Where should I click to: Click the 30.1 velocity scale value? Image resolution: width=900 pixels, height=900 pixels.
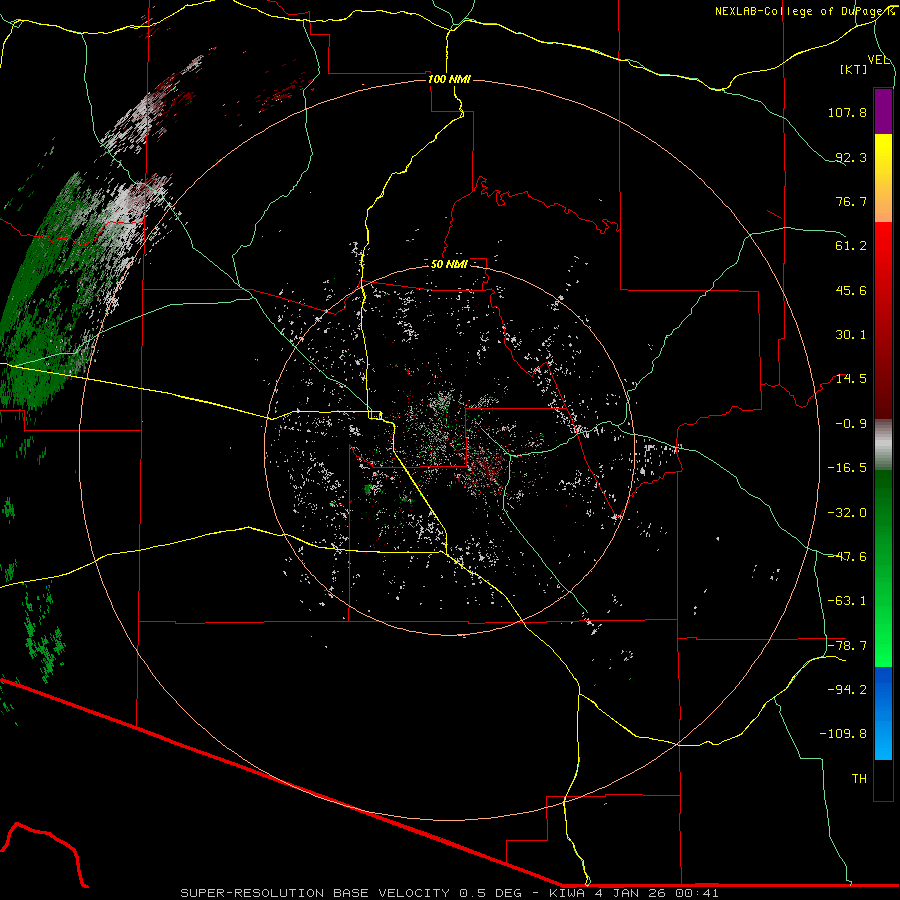pos(851,335)
